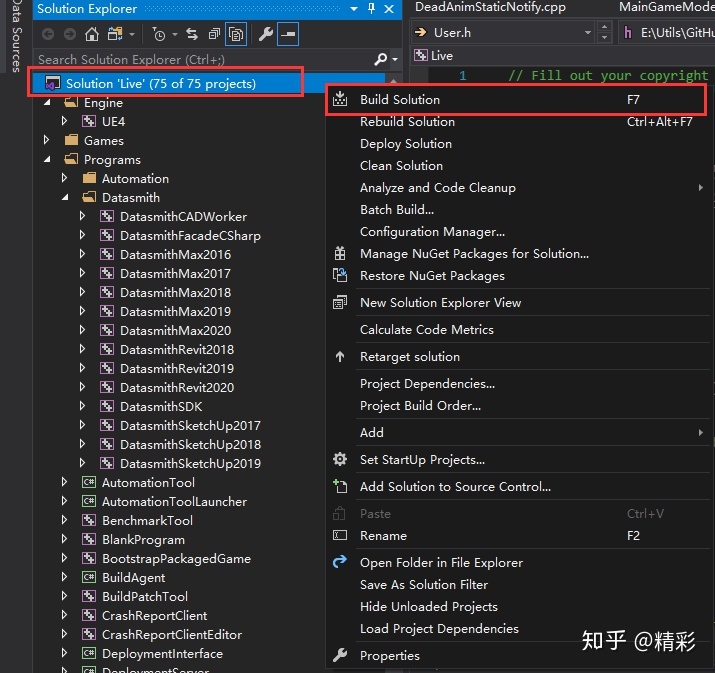Image resolution: width=715 pixels, height=673 pixels.
Task: Focus the Search Solution Explorer field
Action: point(203,59)
